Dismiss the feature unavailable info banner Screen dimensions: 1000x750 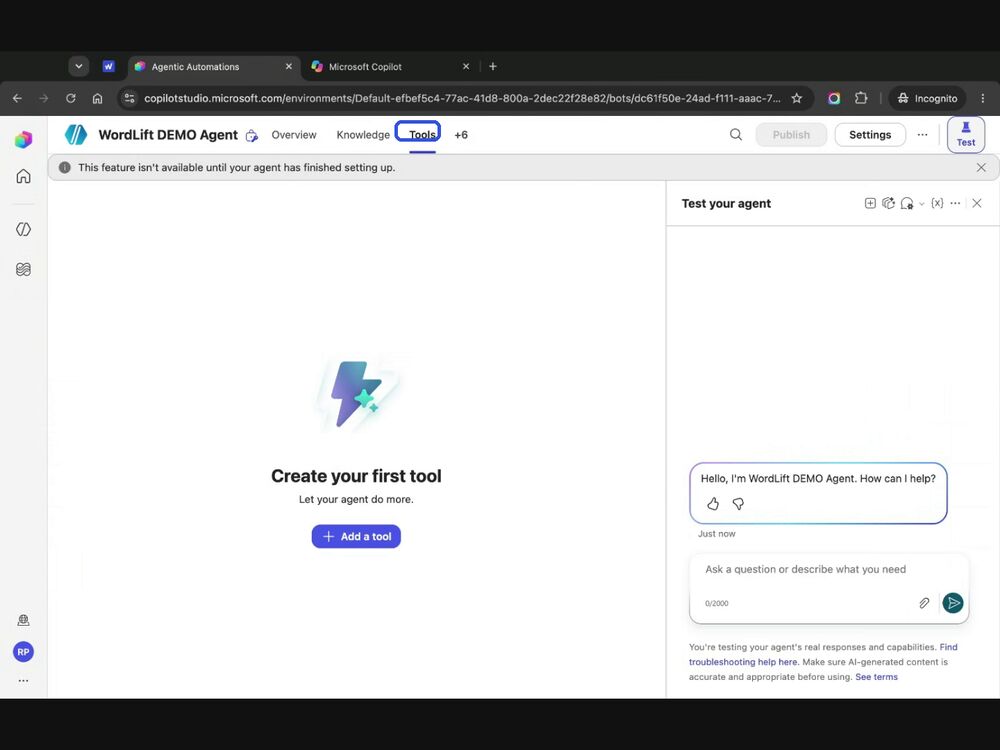point(981,168)
